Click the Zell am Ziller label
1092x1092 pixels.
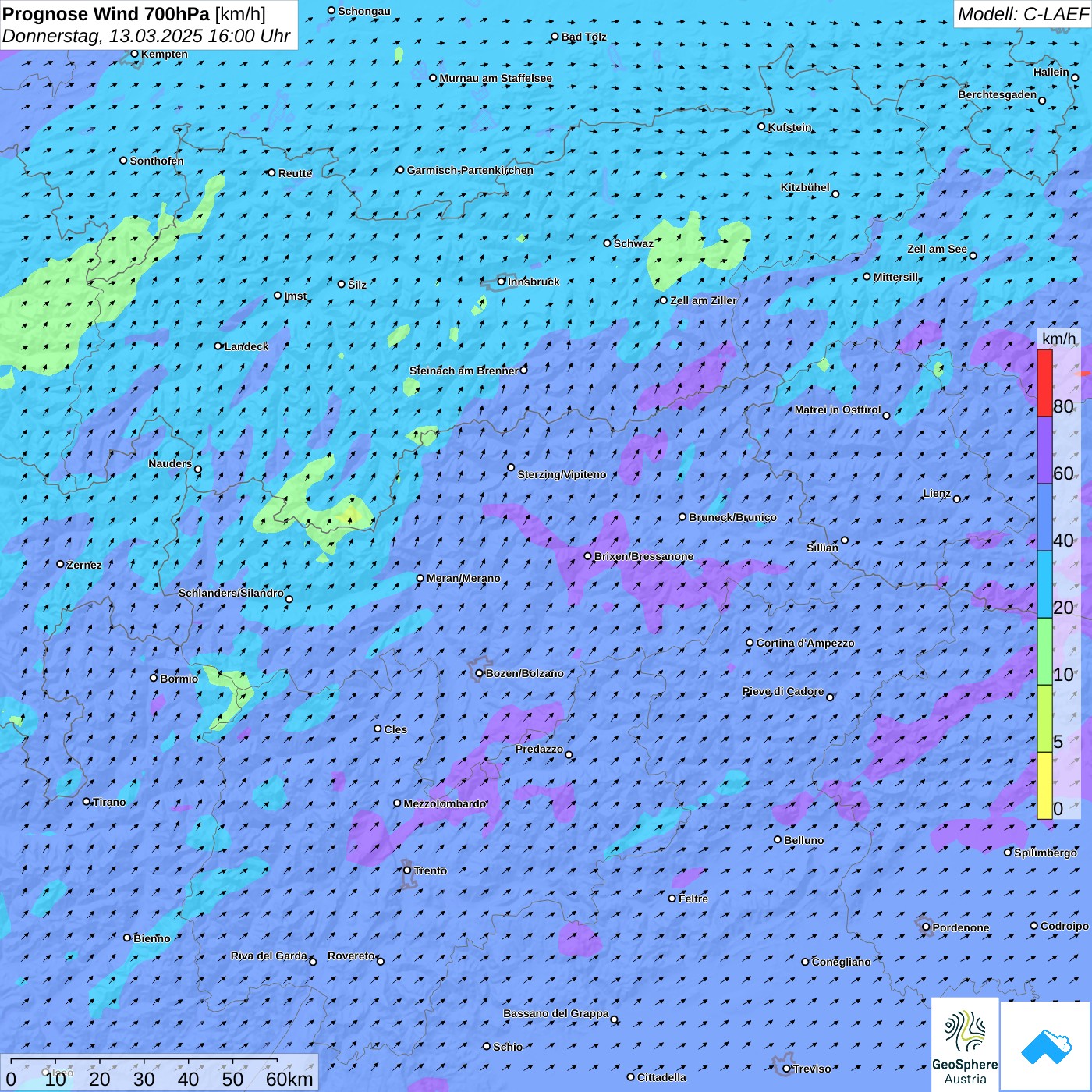(704, 300)
